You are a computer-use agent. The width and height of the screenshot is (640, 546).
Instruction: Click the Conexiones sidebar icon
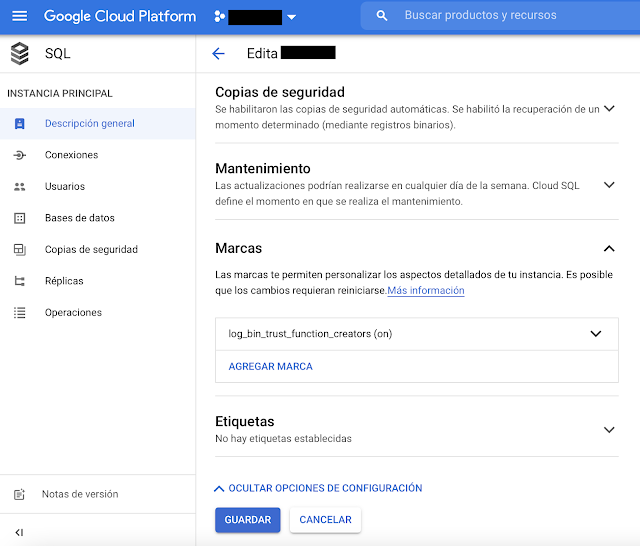[x=20, y=155]
